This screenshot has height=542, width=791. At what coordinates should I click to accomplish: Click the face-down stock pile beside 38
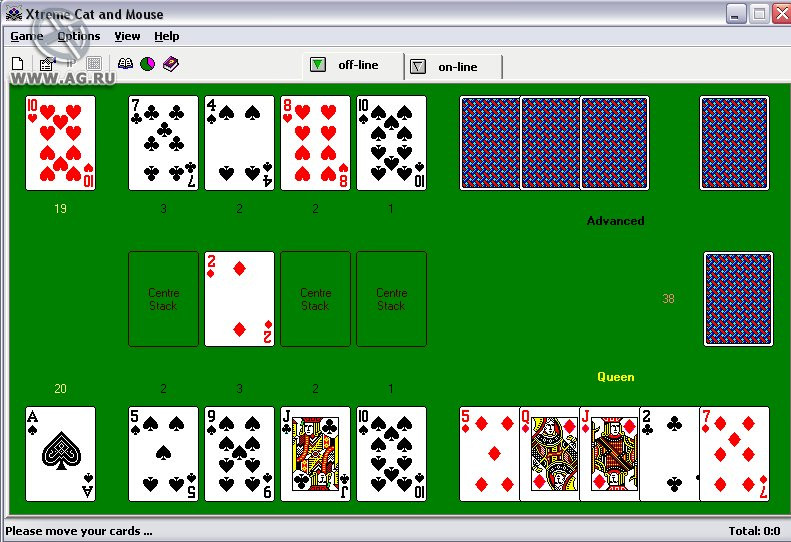point(739,299)
